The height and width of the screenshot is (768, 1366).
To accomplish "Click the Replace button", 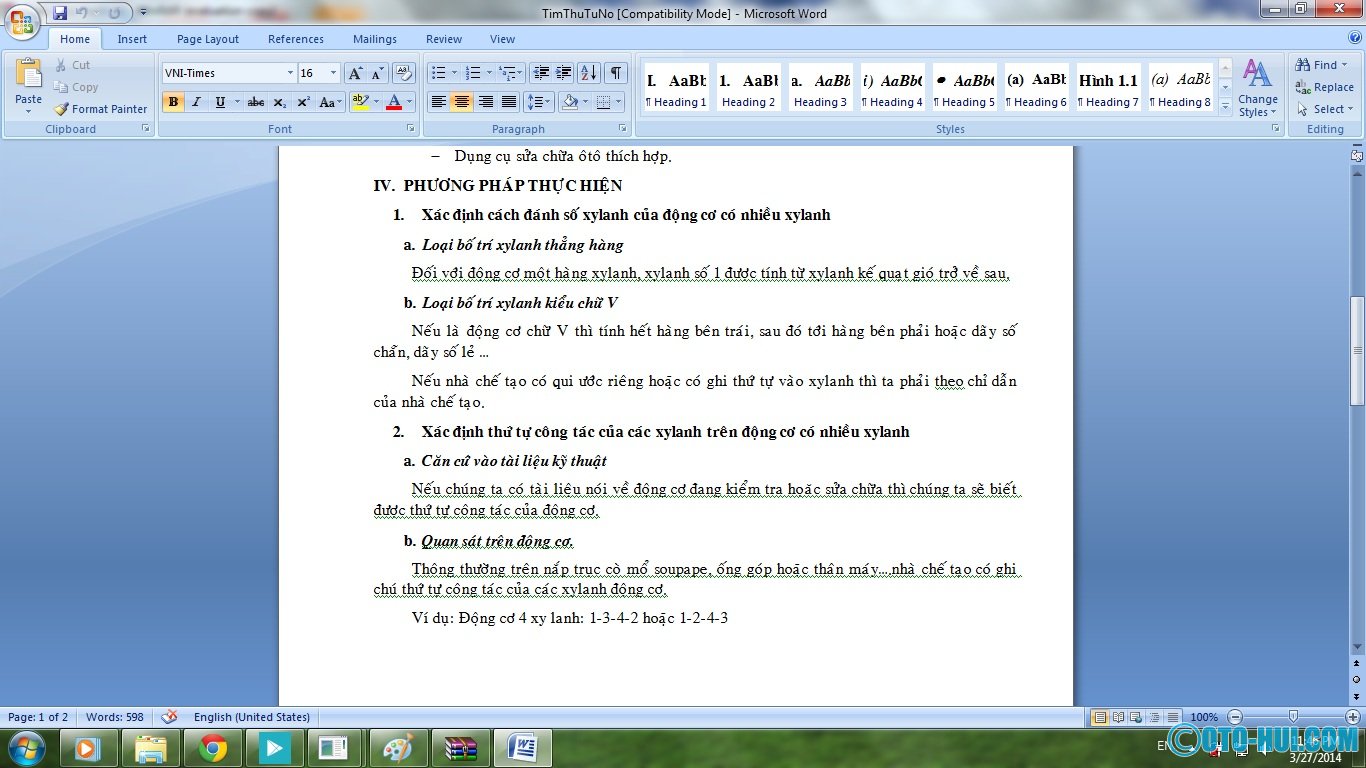I will coord(1324,87).
